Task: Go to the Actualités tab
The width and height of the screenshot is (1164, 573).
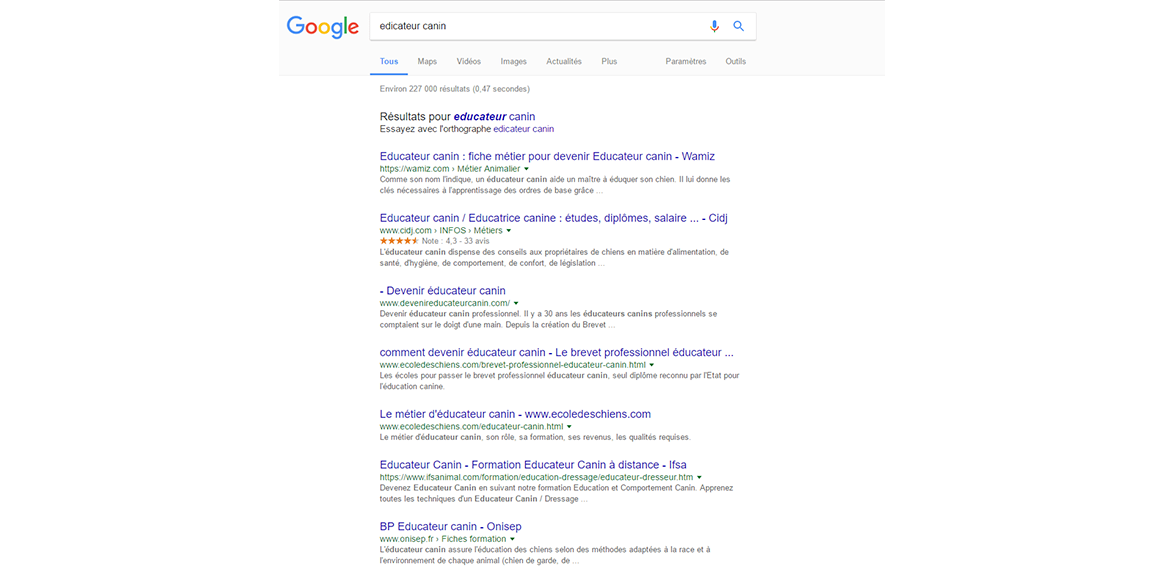Action: point(564,62)
